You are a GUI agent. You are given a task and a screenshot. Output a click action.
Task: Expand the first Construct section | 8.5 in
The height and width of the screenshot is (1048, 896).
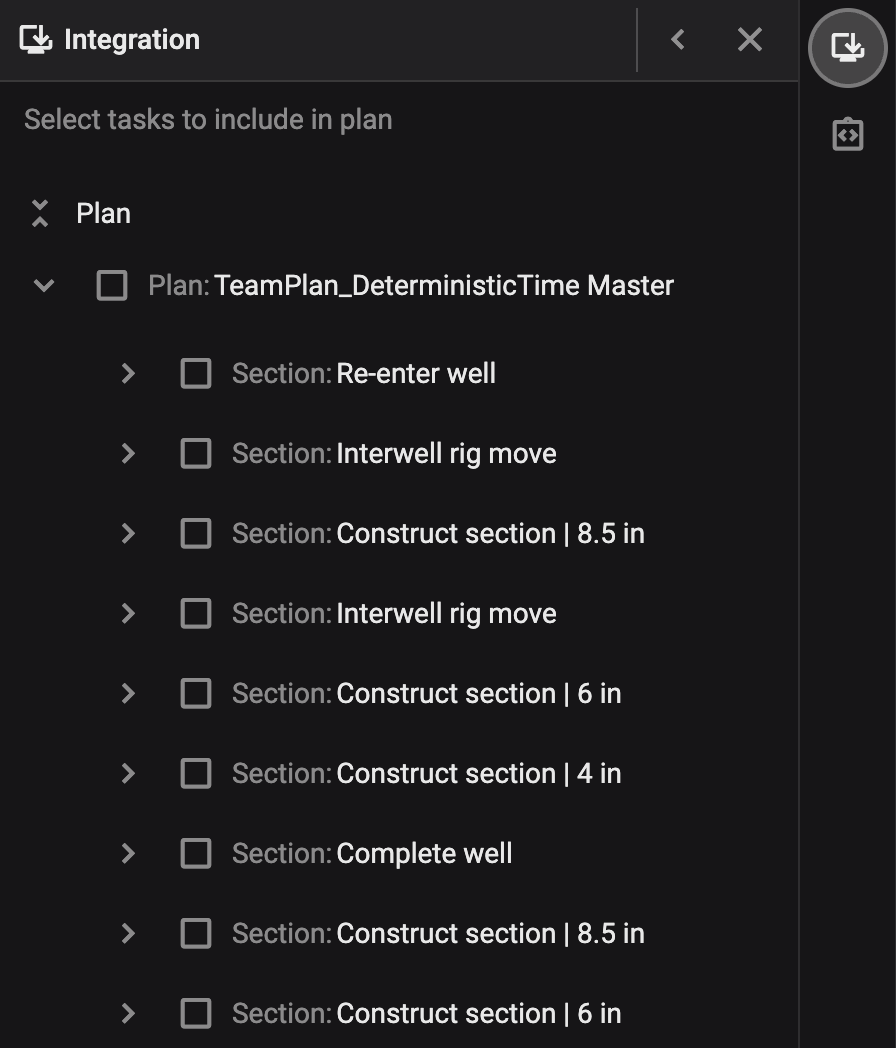pyautogui.click(x=127, y=533)
